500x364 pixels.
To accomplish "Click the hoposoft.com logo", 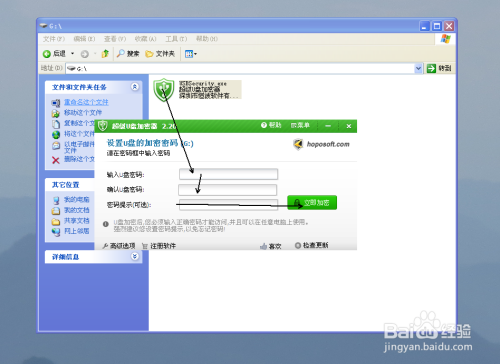I will click(x=321, y=144).
